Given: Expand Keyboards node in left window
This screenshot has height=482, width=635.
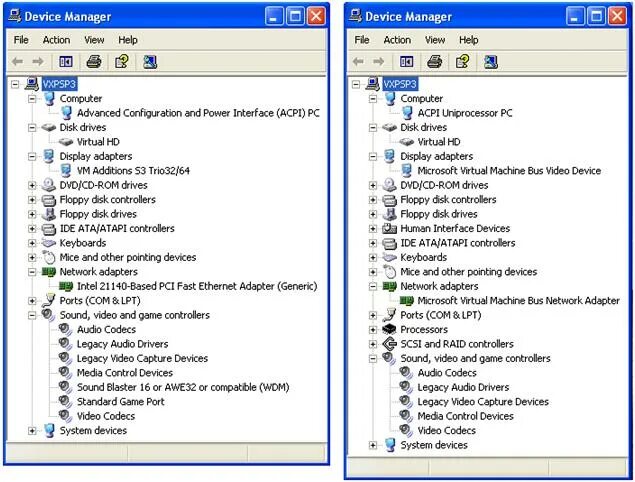Looking at the screenshot, I should (x=32, y=243).
